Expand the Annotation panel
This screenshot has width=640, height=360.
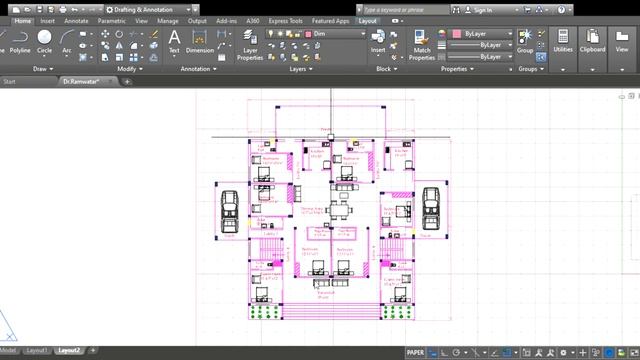[198, 69]
